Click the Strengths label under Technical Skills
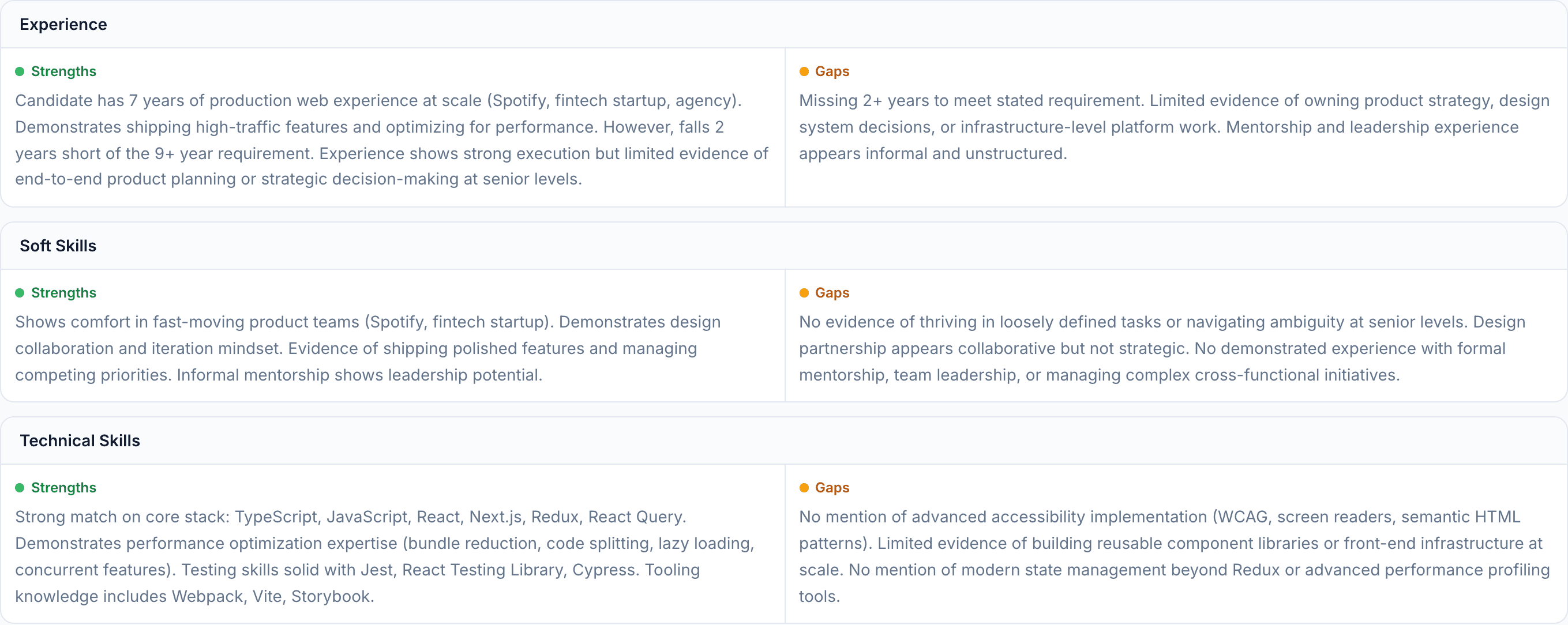This screenshot has height=625, width=1568. click(63, 487)
